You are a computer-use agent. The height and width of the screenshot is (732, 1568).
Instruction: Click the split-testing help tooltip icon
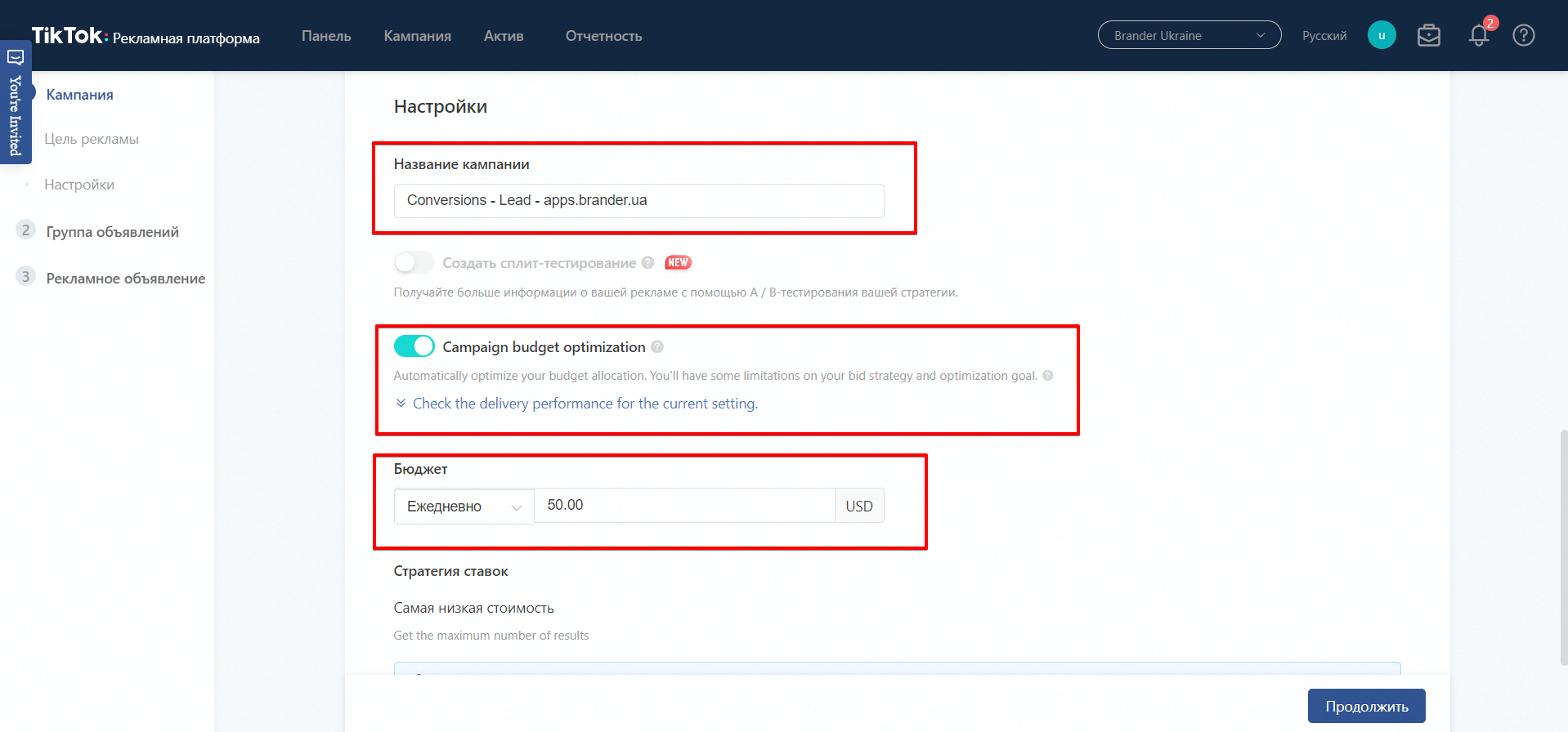coord(647,263)
